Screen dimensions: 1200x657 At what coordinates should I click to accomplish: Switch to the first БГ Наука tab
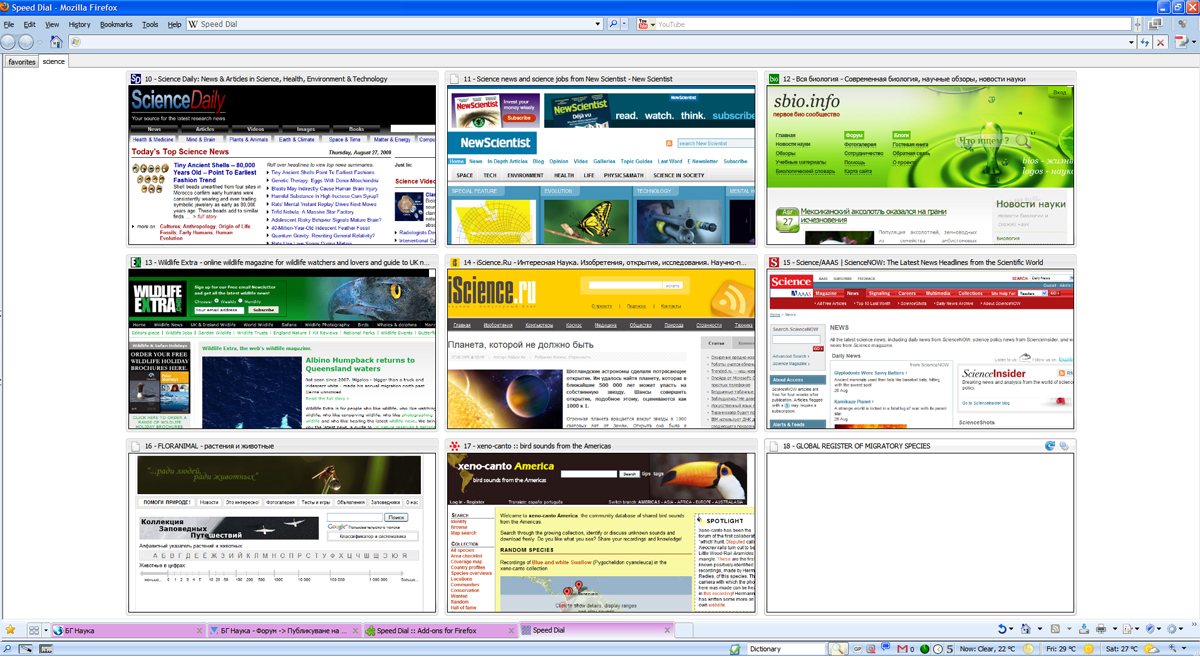[x=129, y=631]
